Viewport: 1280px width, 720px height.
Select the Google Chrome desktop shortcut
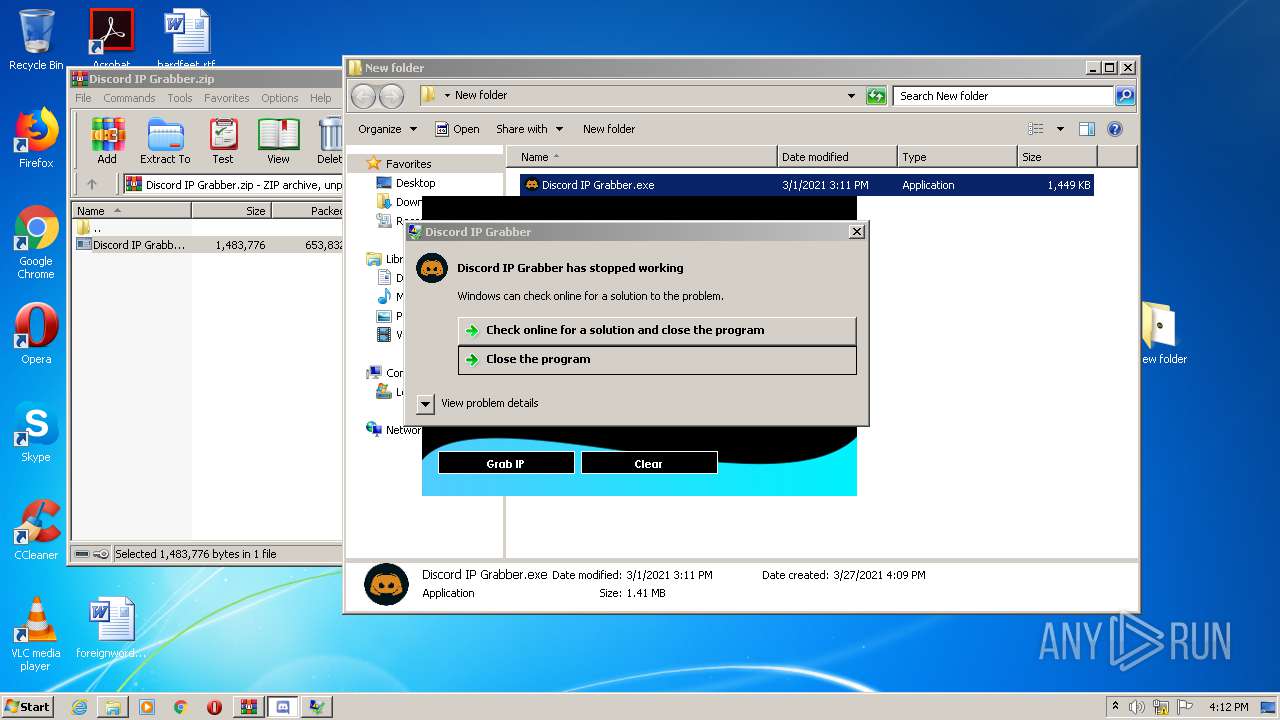[x=36, y=243]
